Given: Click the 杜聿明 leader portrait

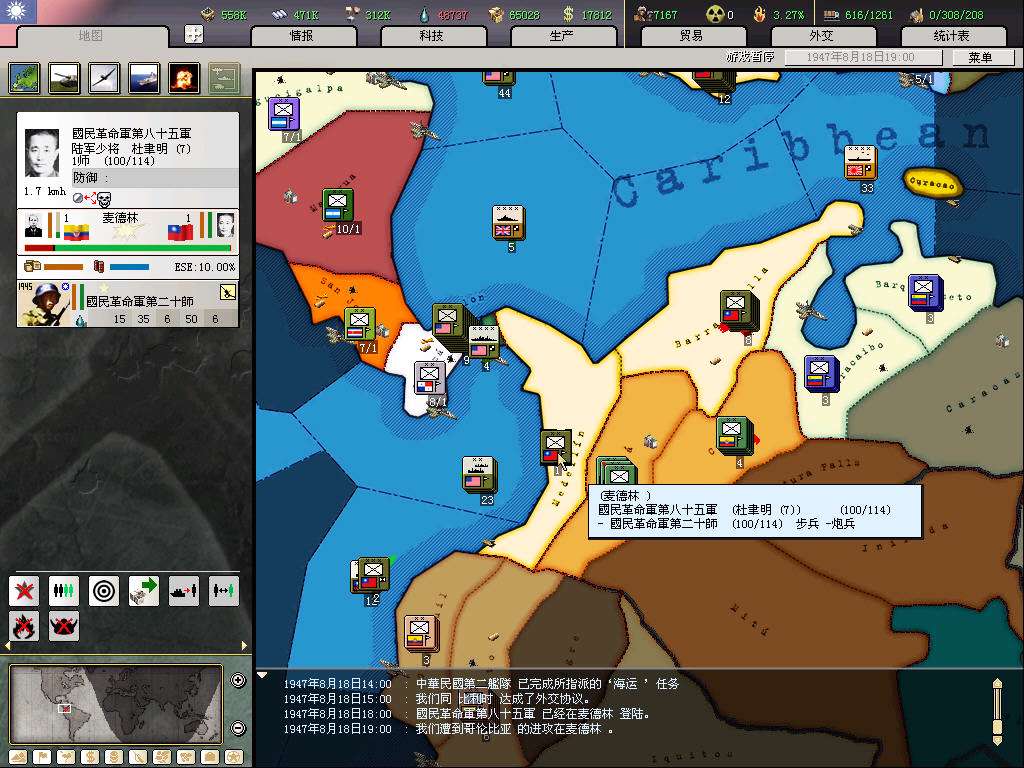Looking at the screenshot, I should click(x=42, y=153).
